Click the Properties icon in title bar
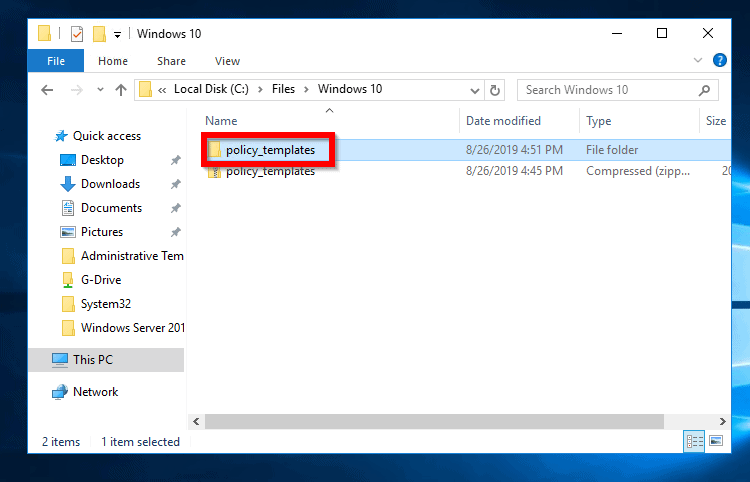This screenshot has width=750, height=482. click(77, 34)
